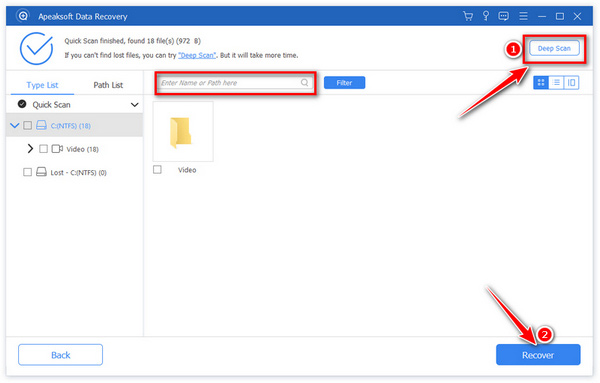Screen dimensions: 600x383
Task: Collapse the C:(NTFS) tree node
Action: tap(15, 125)
